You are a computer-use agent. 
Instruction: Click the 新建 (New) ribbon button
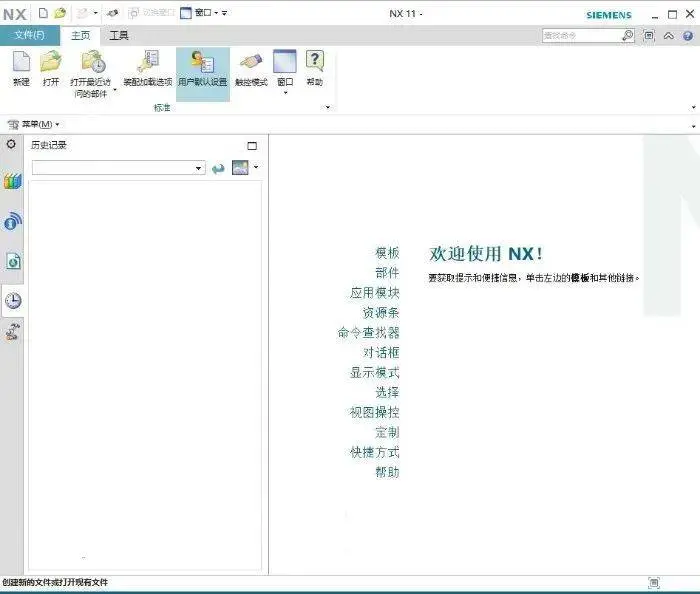tap(21, 69)
